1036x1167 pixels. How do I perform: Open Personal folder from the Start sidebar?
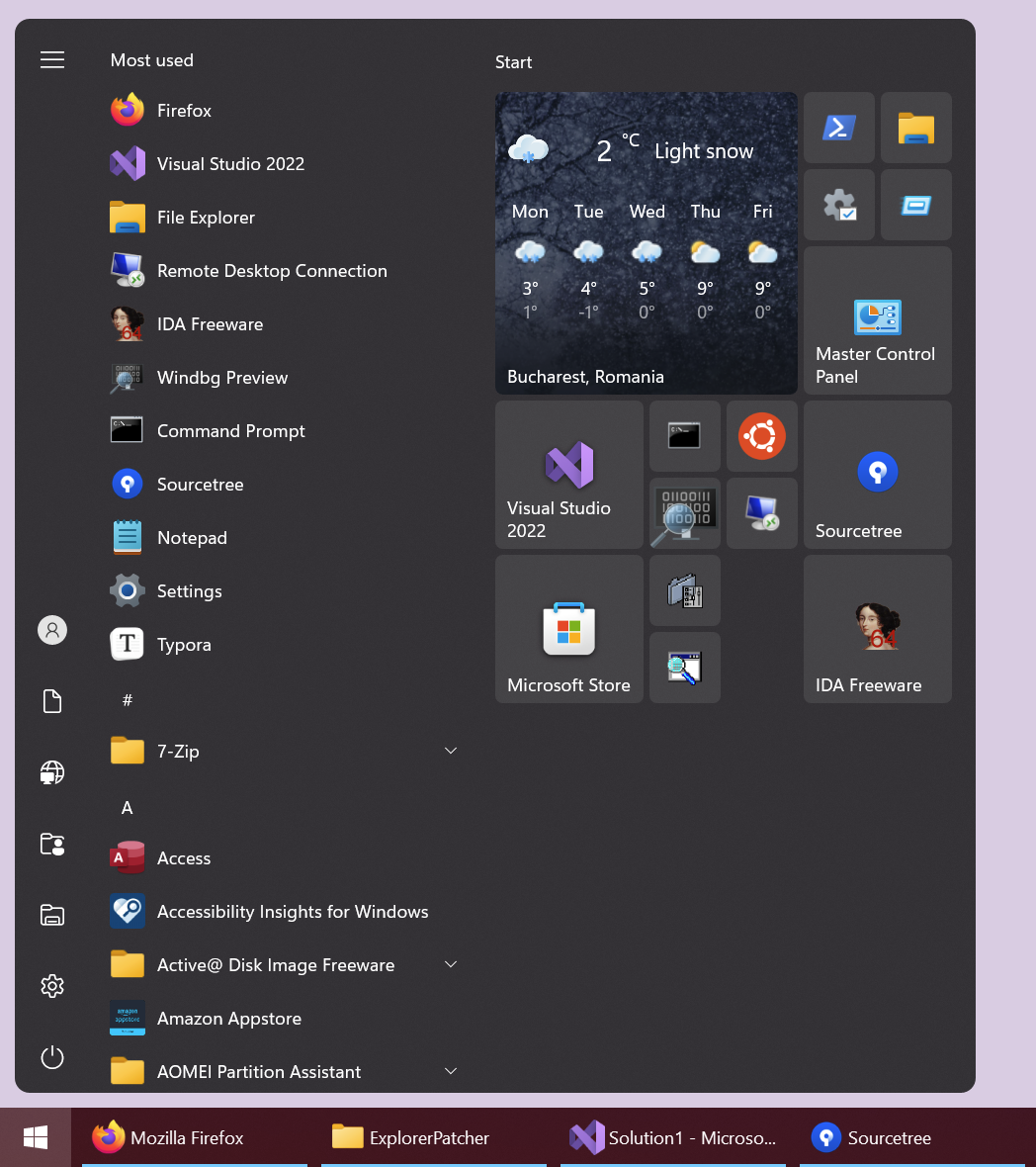52,844
